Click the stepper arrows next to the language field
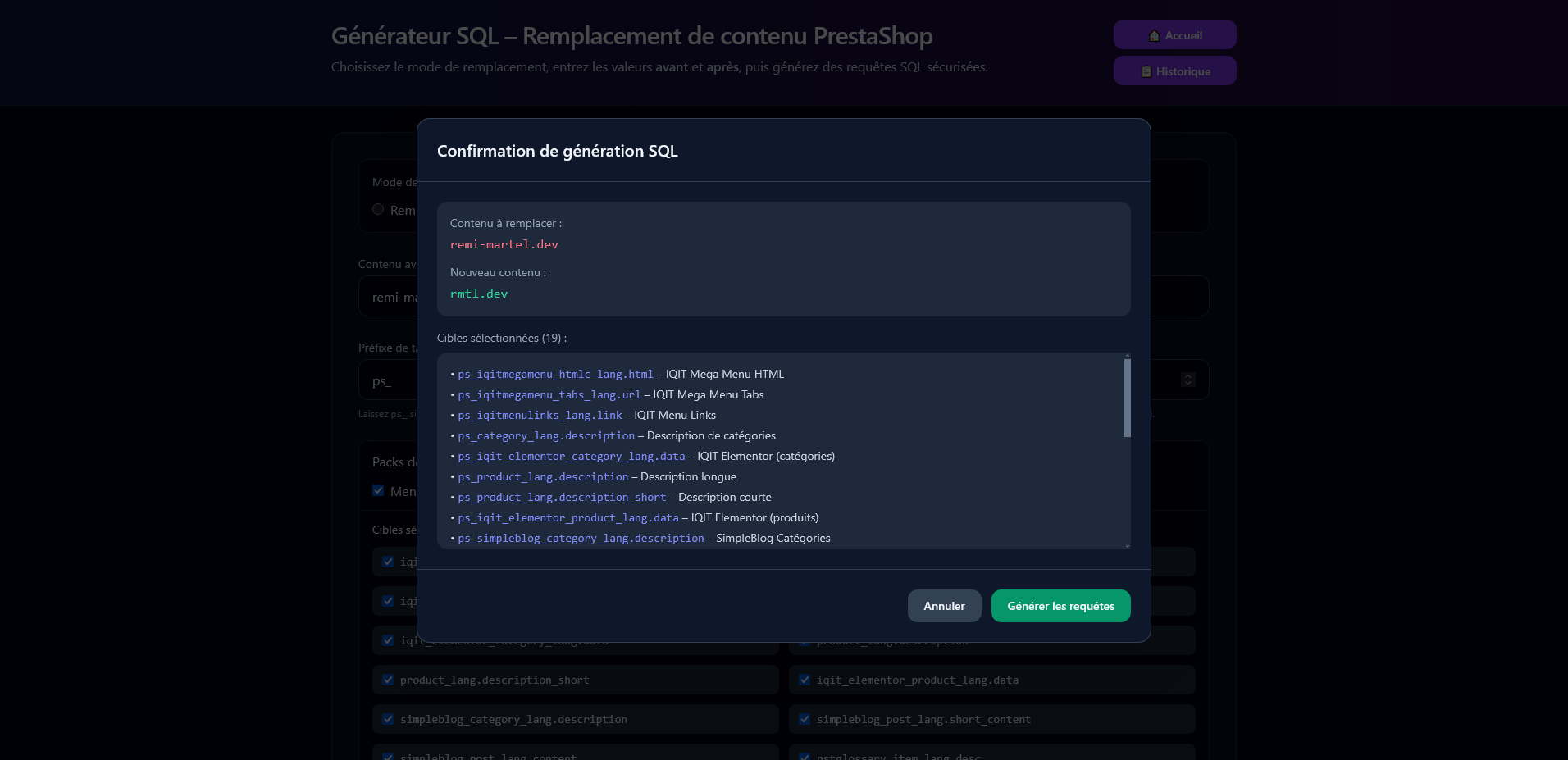 tap(1187, 379)
